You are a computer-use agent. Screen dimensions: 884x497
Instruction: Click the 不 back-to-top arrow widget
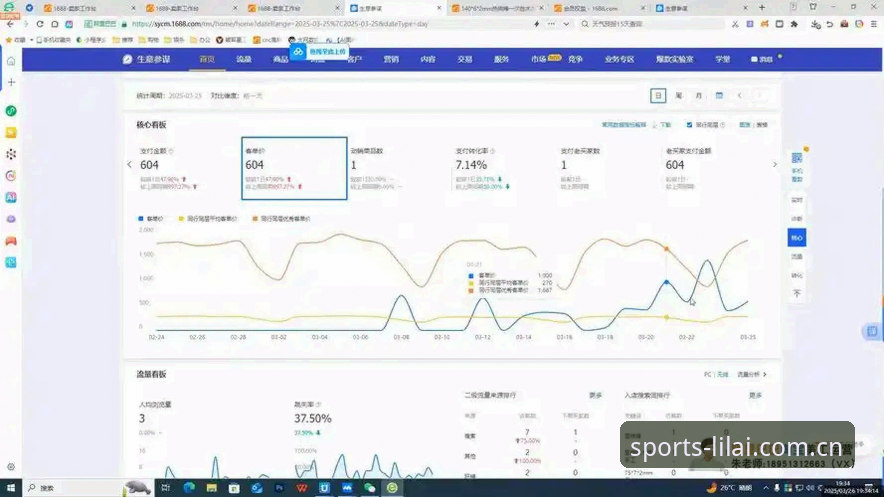coord(797,294)
